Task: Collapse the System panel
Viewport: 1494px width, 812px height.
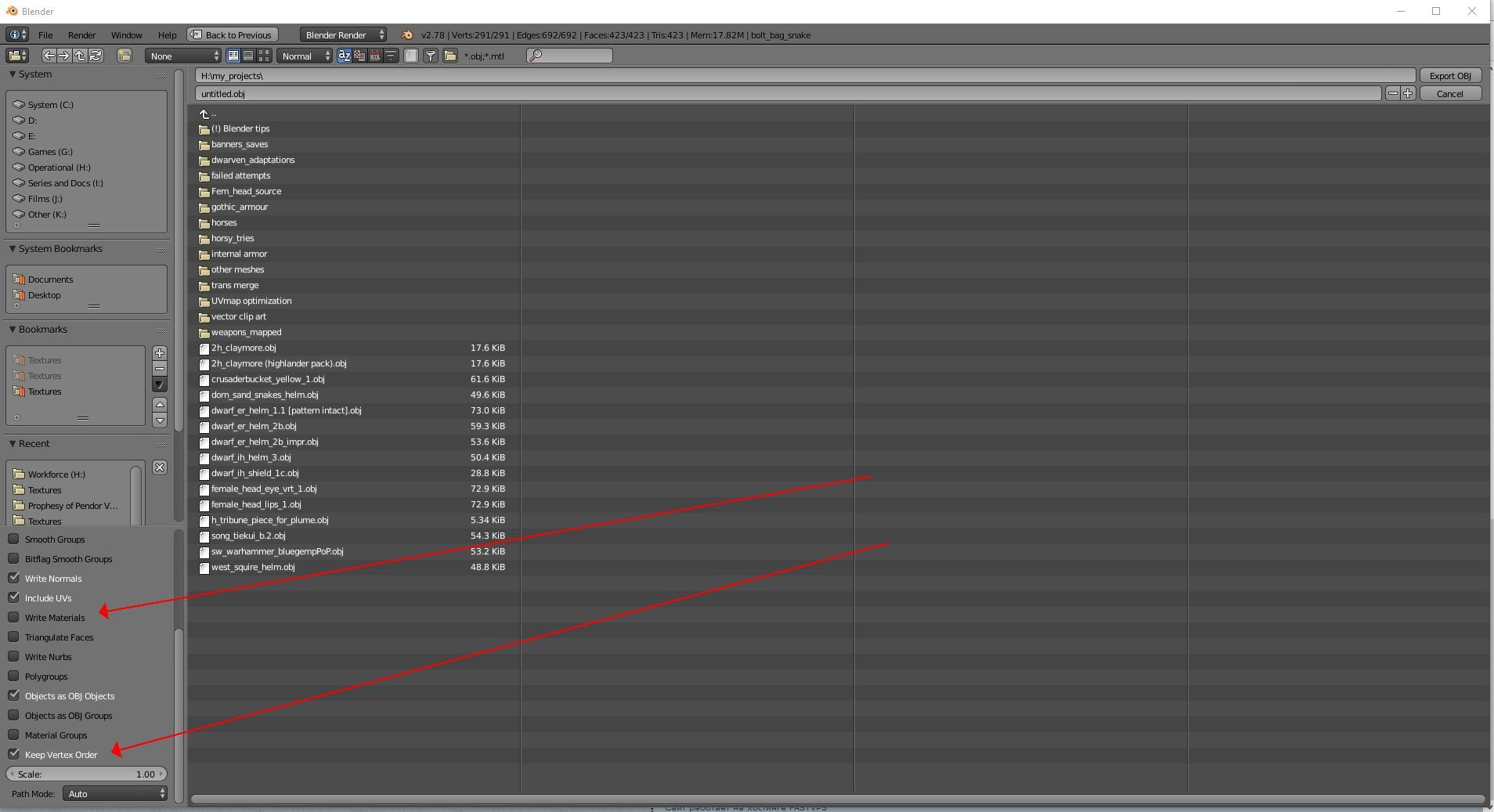Action: click(13, 74)
